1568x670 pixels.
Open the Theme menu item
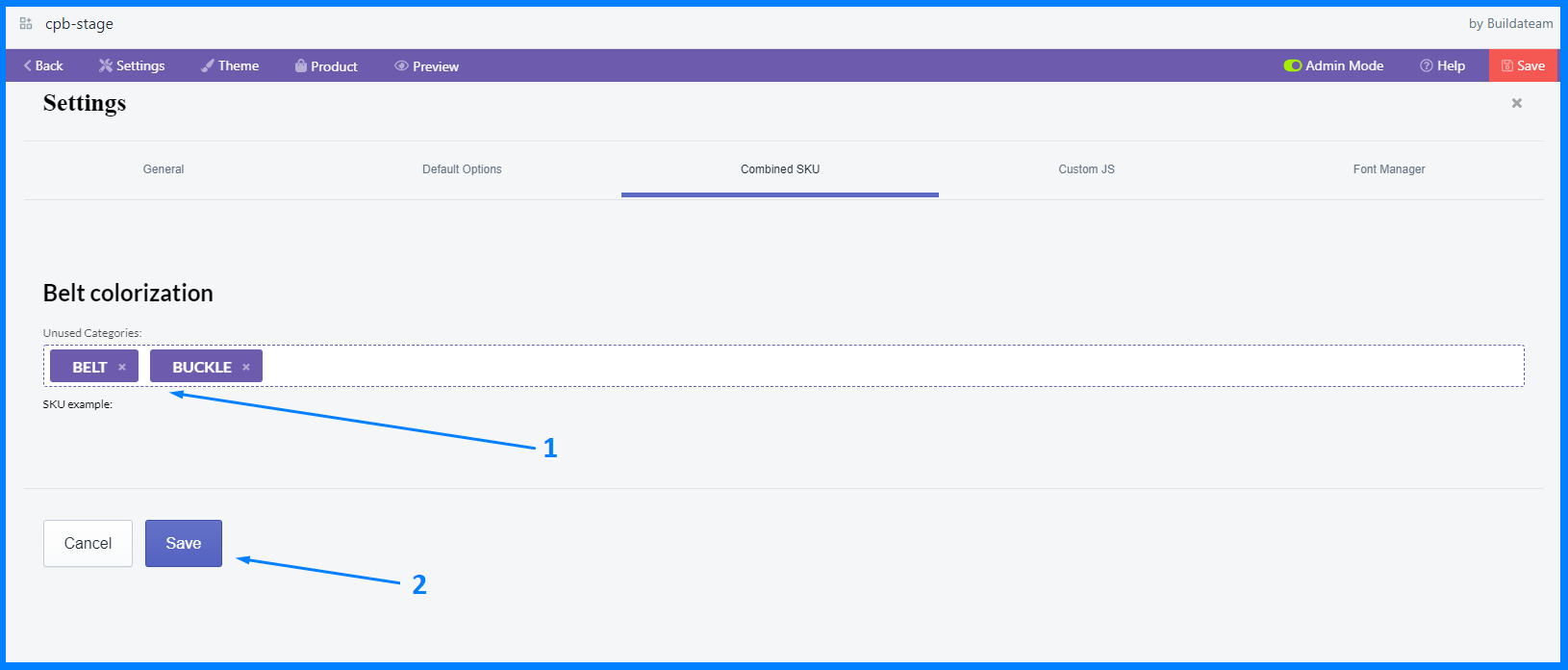click(x=230, y=65)
